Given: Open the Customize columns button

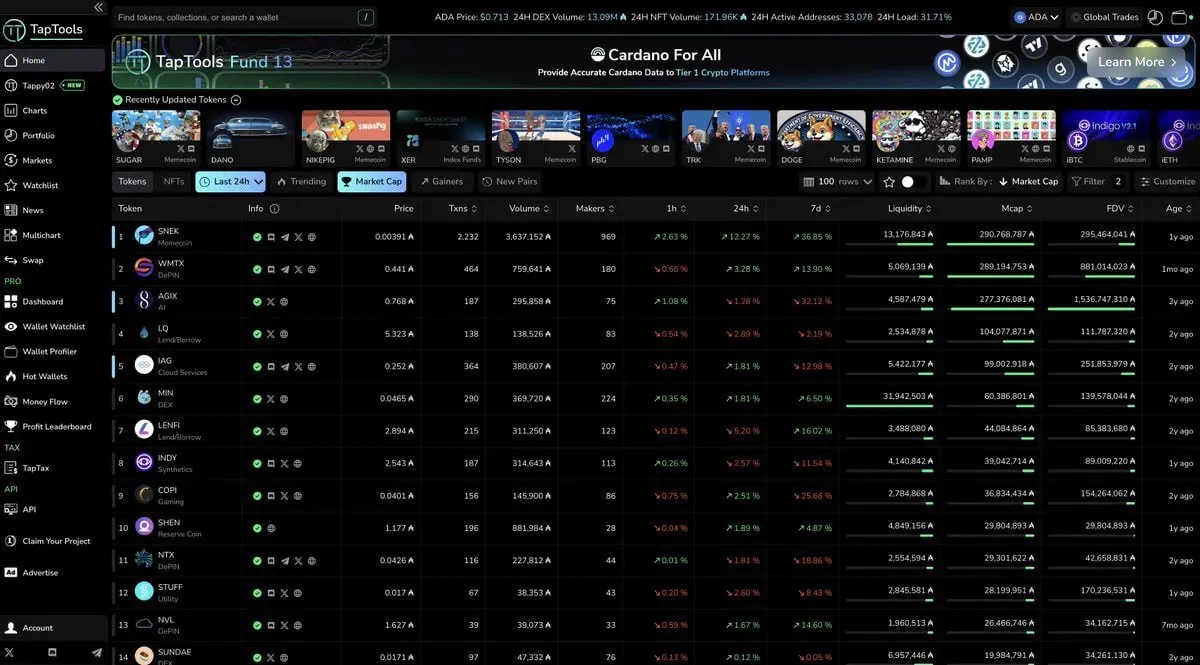Looking at the screenshot, I should coord(1167,182).
